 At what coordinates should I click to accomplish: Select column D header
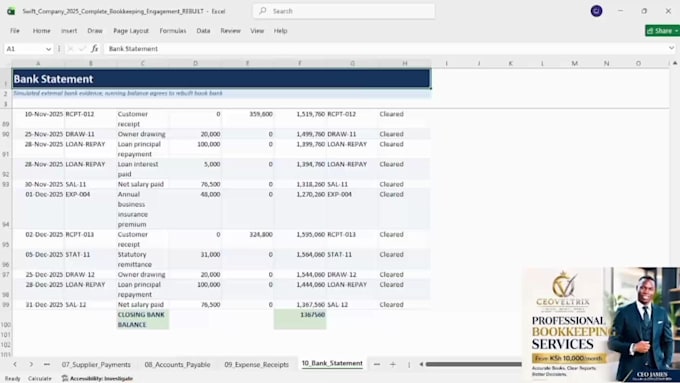[195, 63]
